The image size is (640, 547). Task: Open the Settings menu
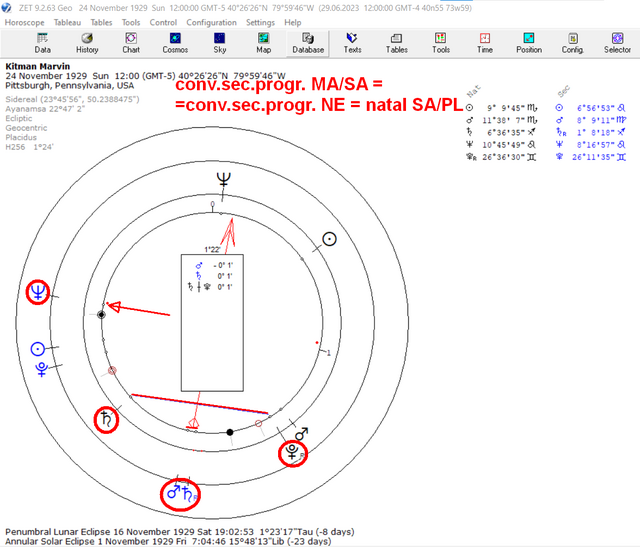point(260,22)
